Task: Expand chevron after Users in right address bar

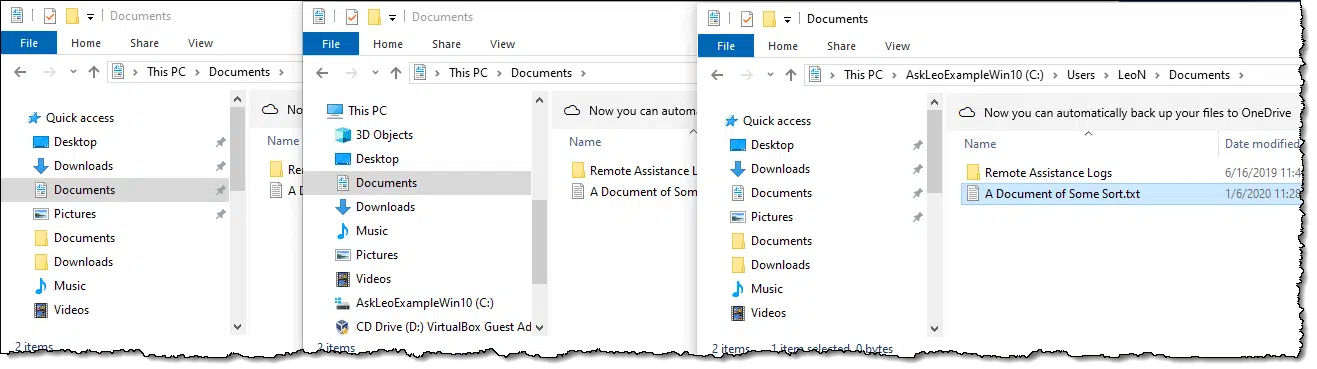Action: [1108, 75]
